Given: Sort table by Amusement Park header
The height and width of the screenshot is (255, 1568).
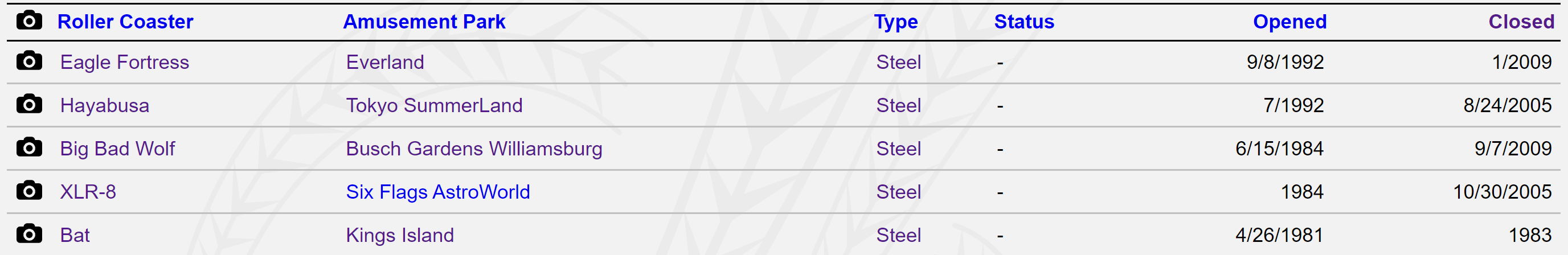Looking at the screenshot, I should click(x=424, y=21).
